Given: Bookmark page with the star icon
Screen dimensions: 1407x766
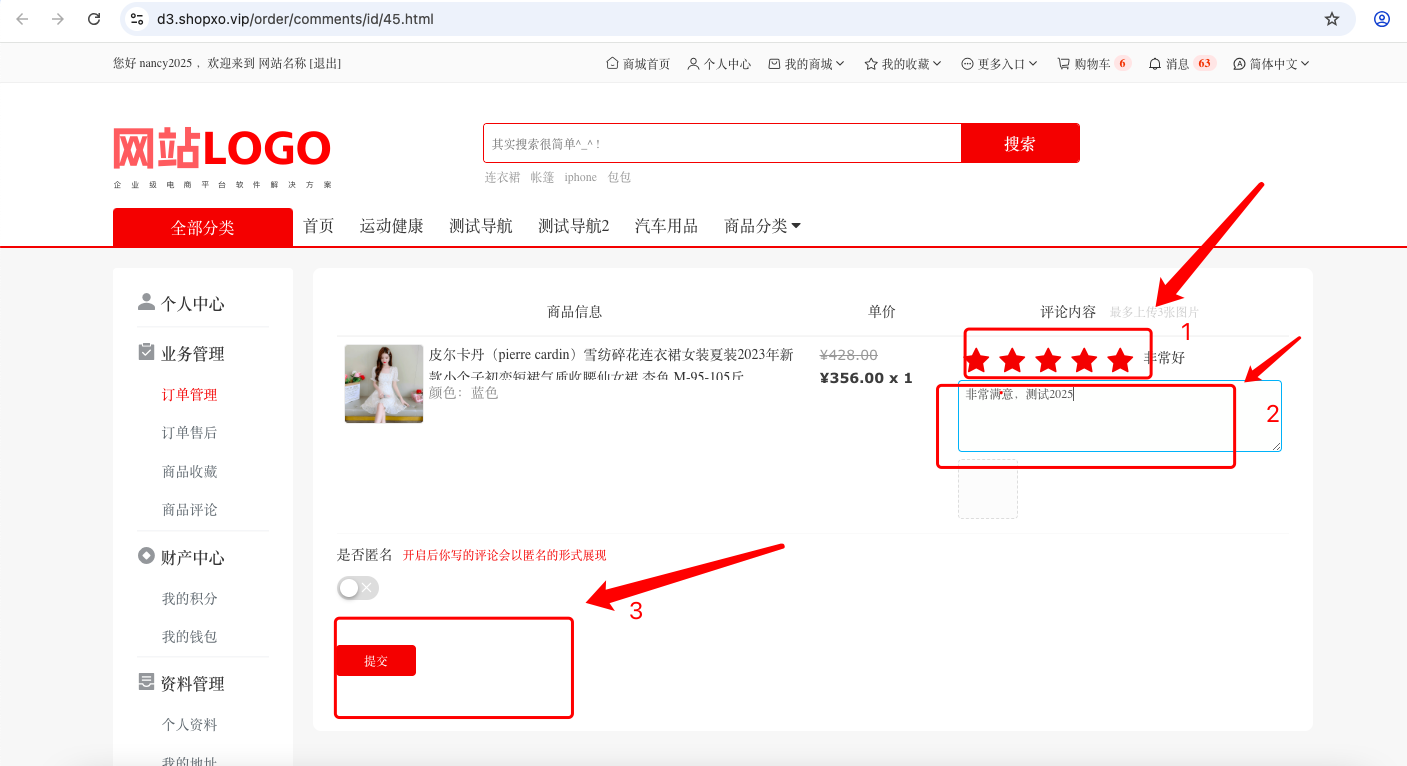Looking at the screenshot, I should point(1332,19).
